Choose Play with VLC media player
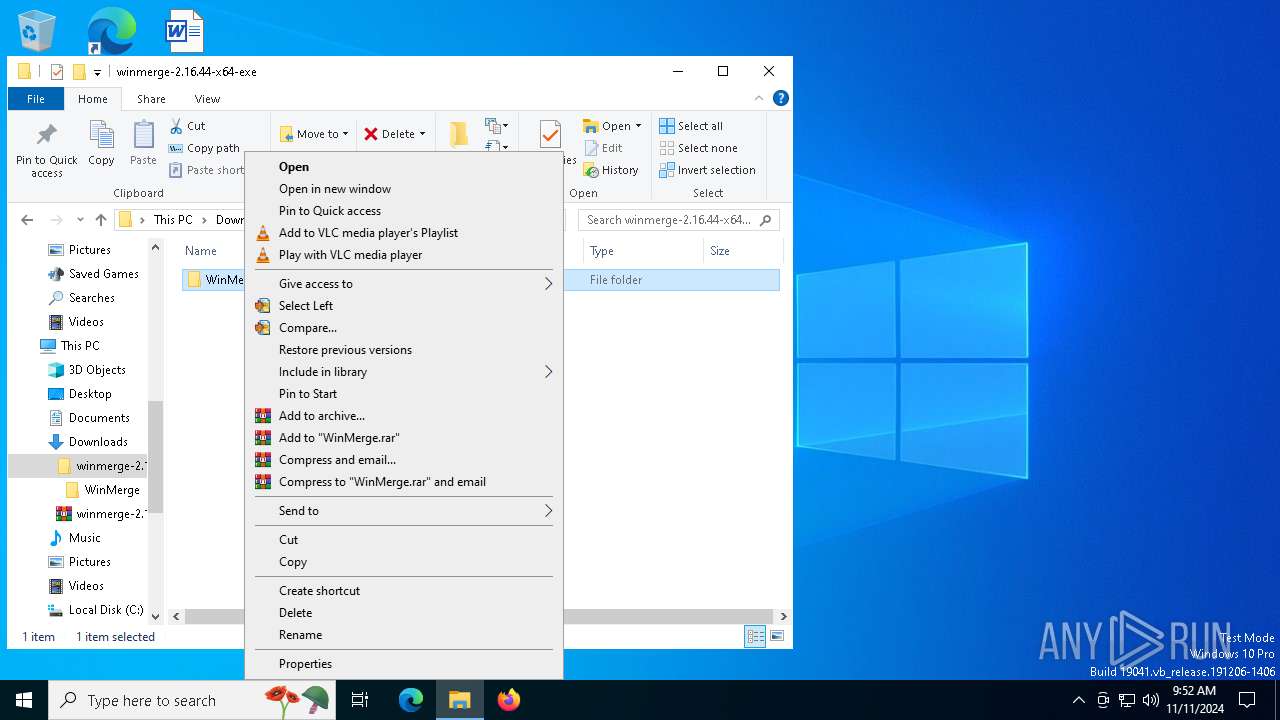The height and width of the screenshot is (720, 1280). click(x=403, y=255)
